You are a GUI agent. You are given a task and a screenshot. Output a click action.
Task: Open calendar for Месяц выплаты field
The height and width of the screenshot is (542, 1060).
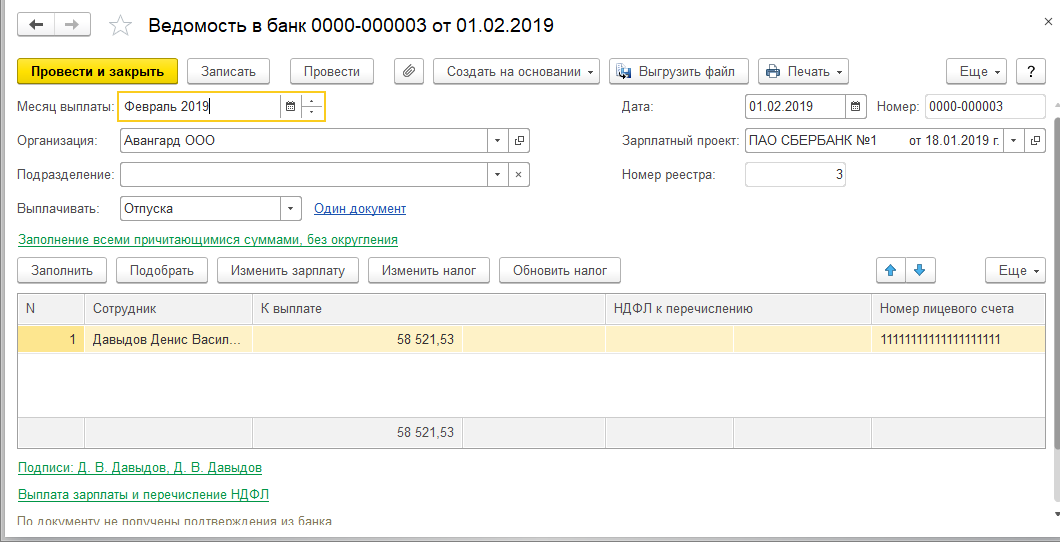290,106
